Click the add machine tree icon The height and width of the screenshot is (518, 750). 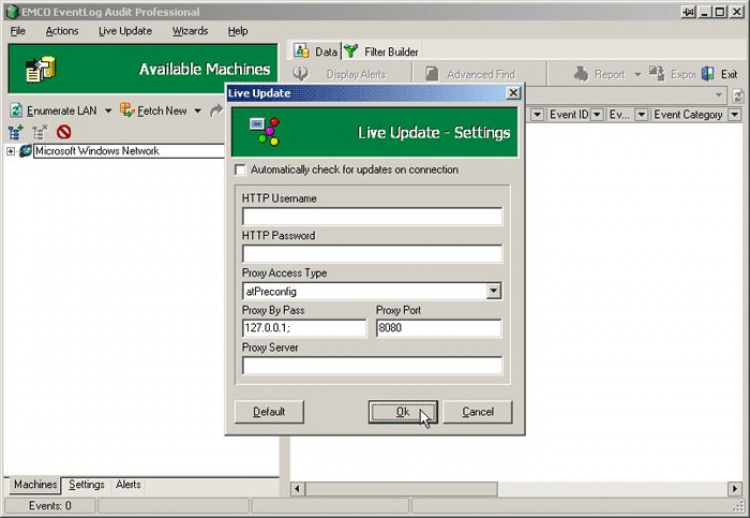click(x=15, y=132)
